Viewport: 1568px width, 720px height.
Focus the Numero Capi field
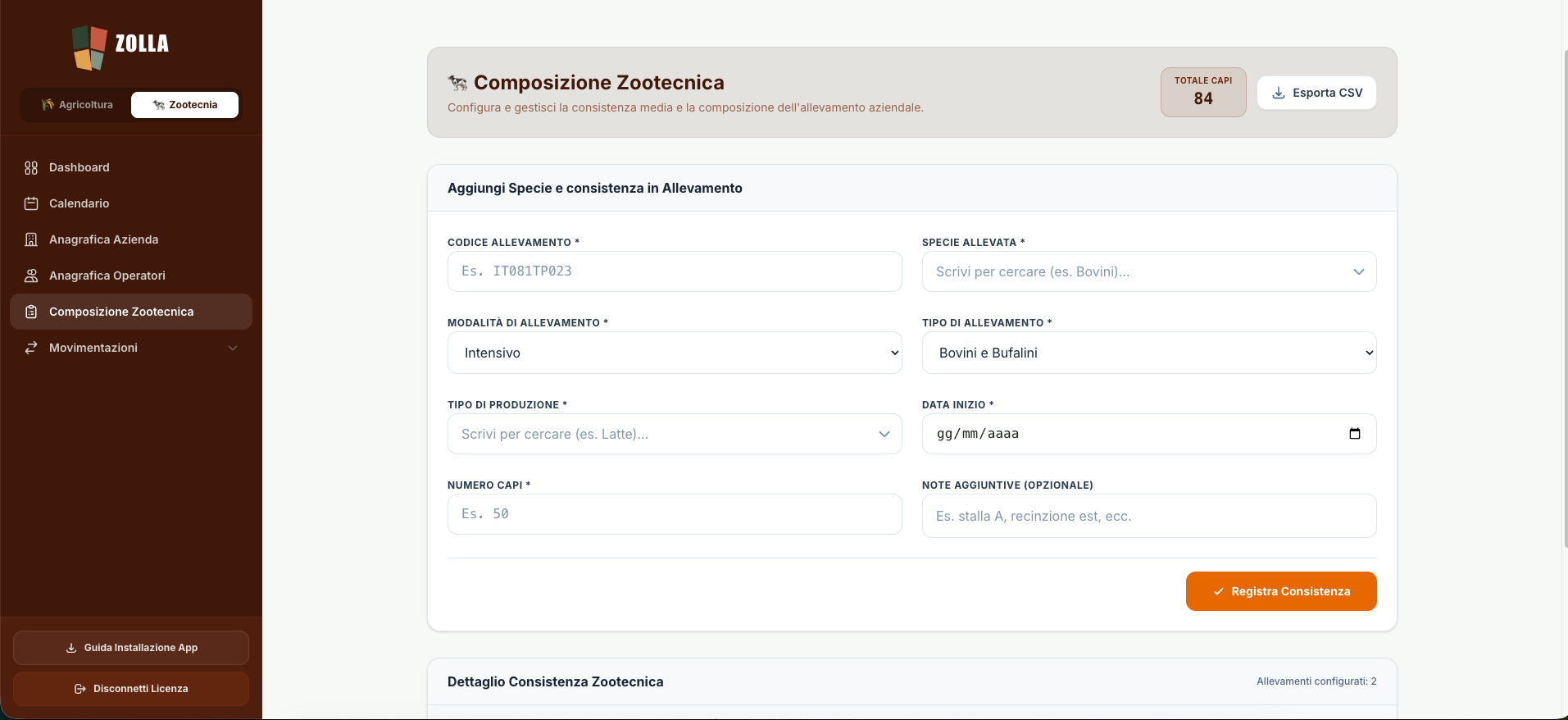[x=675, y=514]
